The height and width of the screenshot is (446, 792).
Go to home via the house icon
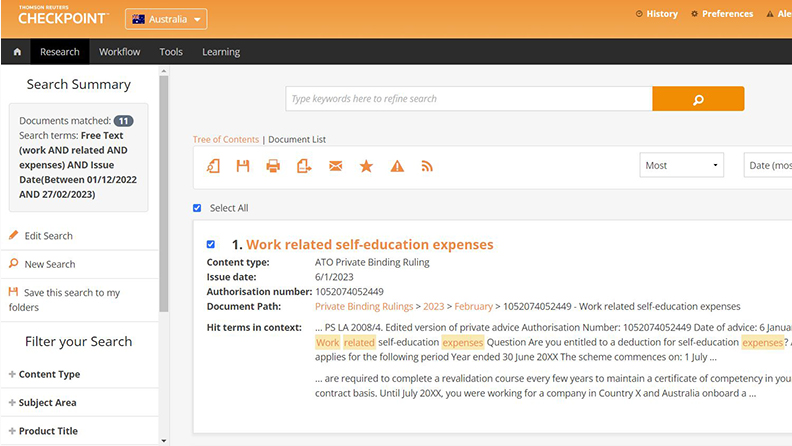(x=17, y=52)
